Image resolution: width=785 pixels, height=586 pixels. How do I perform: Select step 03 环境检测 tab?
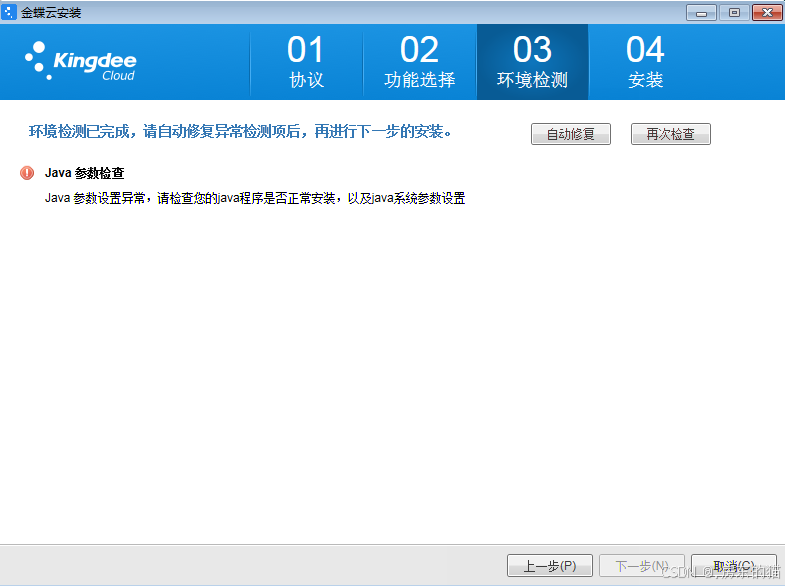[532, 62]
